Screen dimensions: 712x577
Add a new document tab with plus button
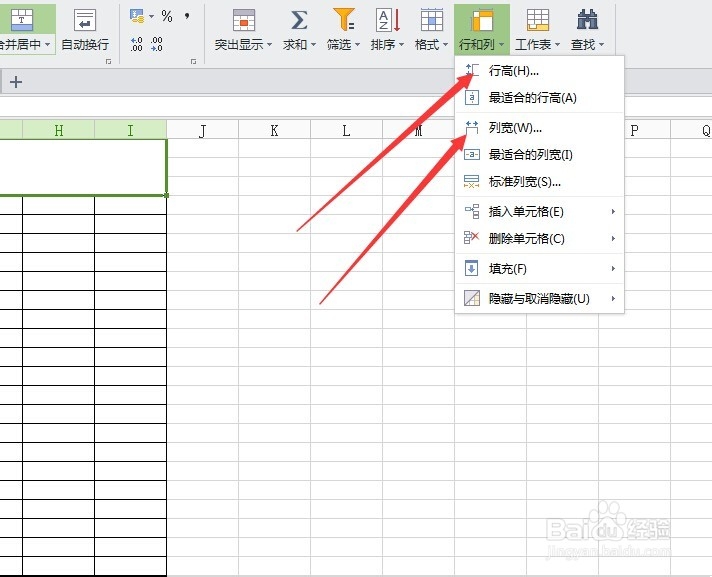(16, 82)
